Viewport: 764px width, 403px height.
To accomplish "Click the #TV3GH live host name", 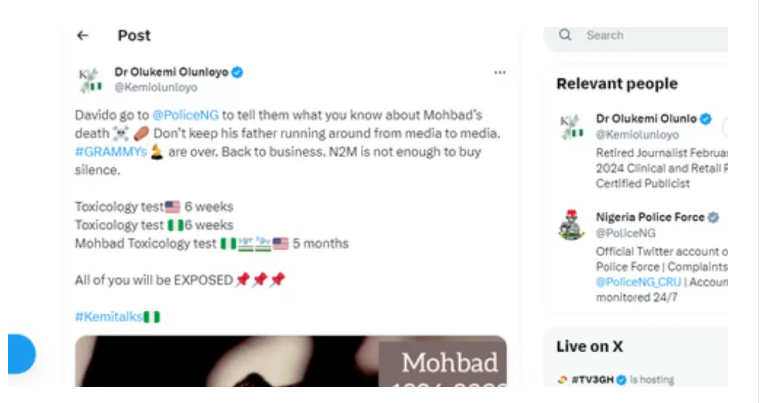I will pyautogui.click(x=592, y=380).
